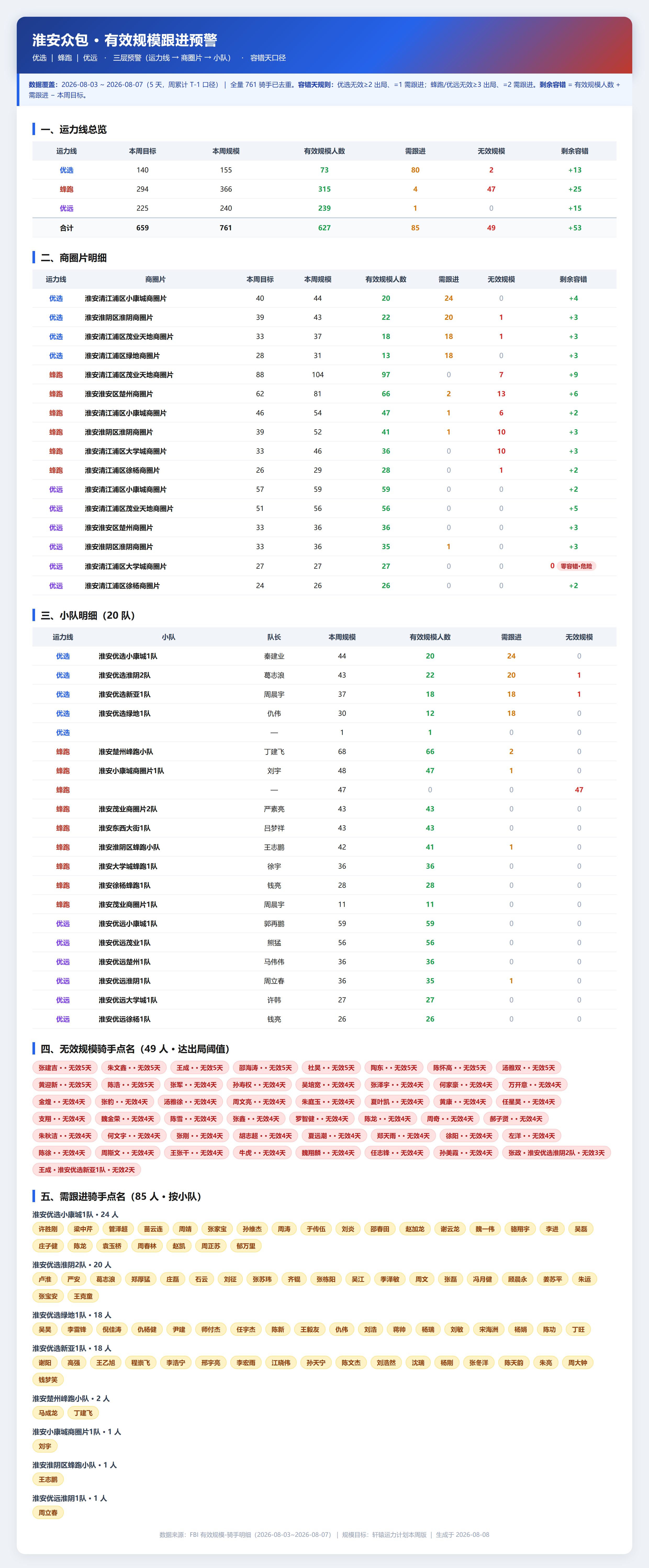
Task: Click the group label 淮安优选绿地1队 · 18 人
Action: tap(72, 1315)
